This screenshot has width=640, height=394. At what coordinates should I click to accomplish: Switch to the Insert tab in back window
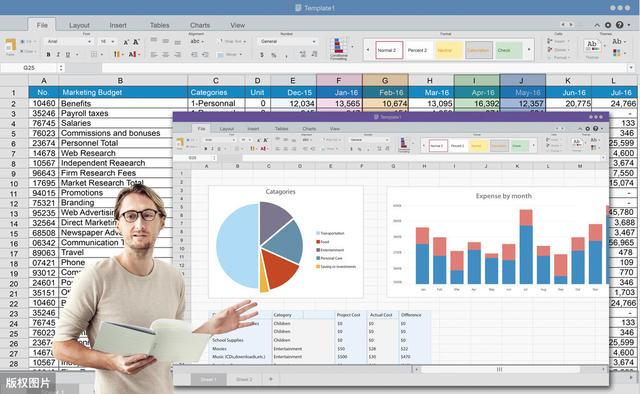[118, 25]
